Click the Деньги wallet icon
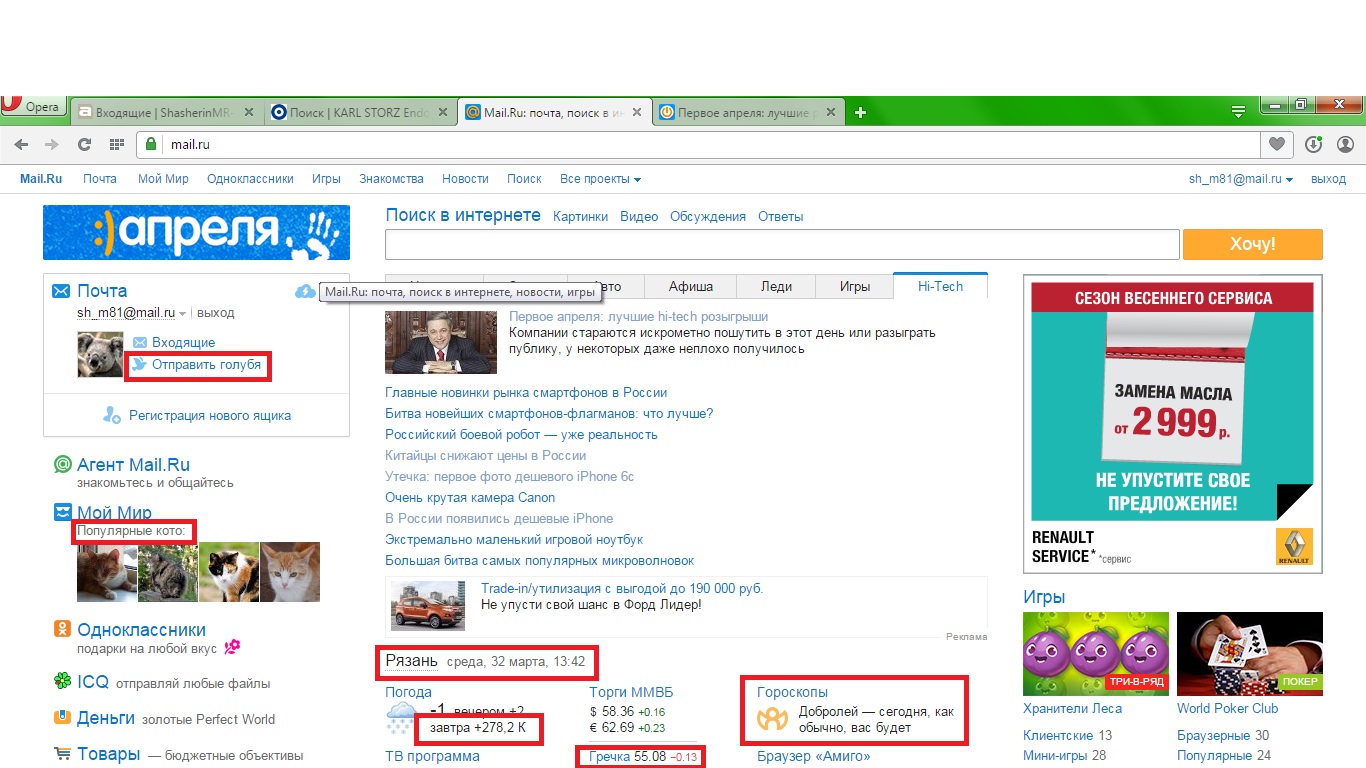This screenshot has height=768, width=1366. (x=62, y=718)
